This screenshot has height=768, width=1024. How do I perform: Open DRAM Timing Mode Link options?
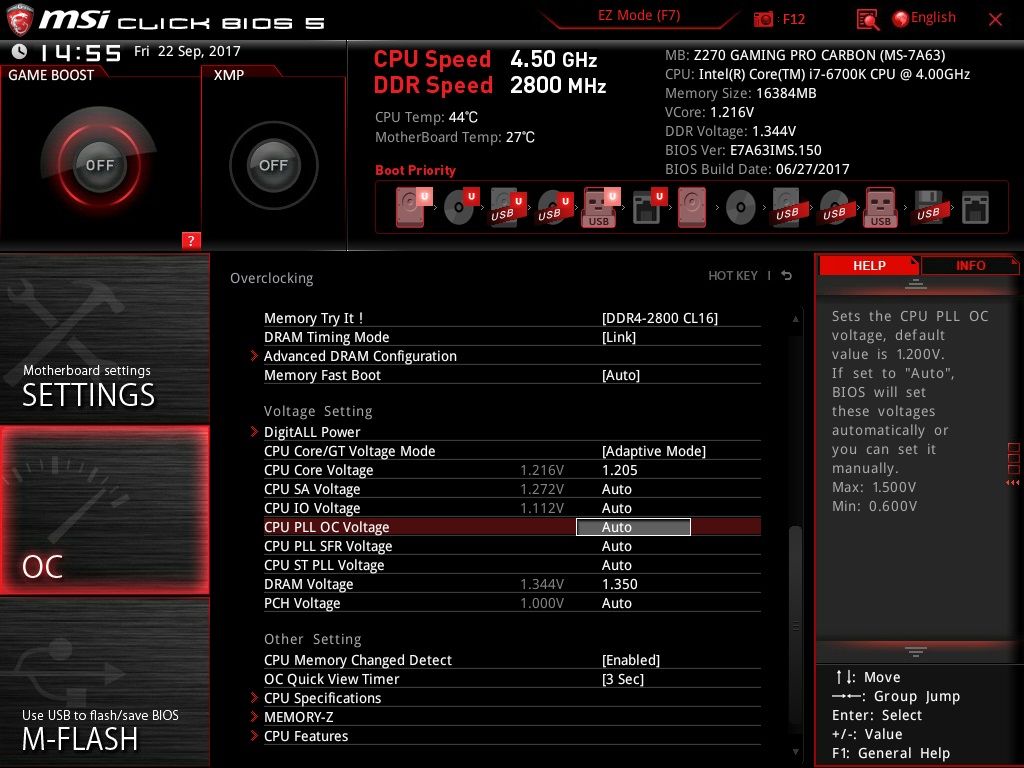[x=618, y=337]
